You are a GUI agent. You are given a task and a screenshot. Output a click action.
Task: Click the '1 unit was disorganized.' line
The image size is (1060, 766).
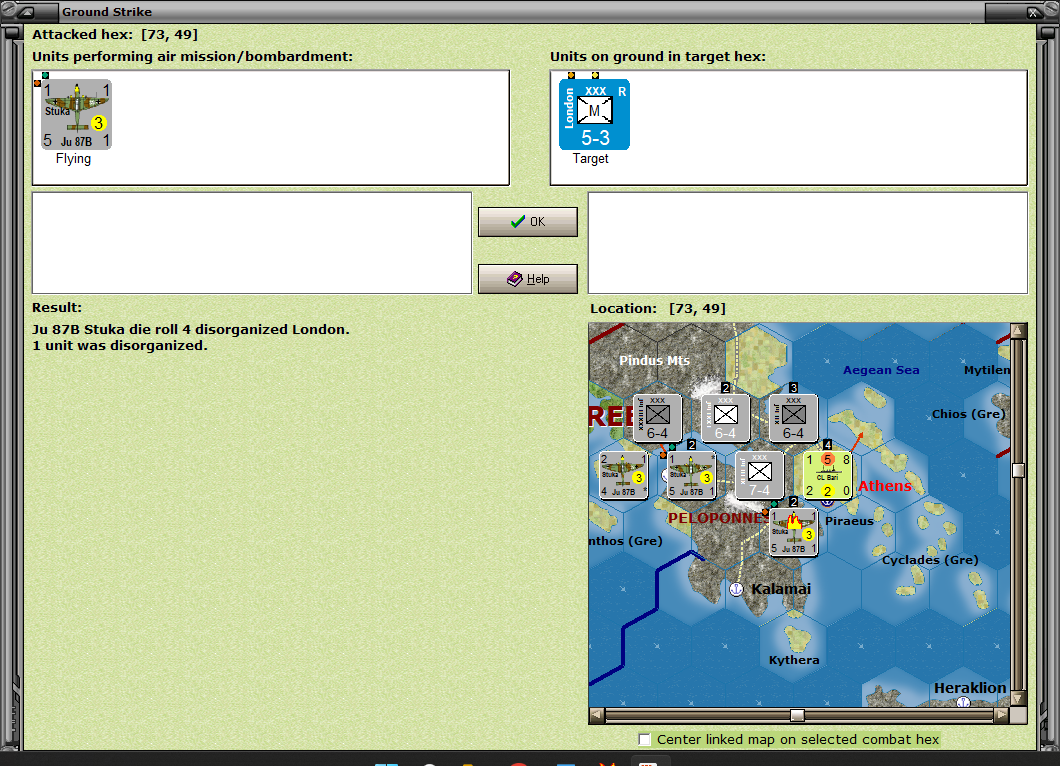120,345
